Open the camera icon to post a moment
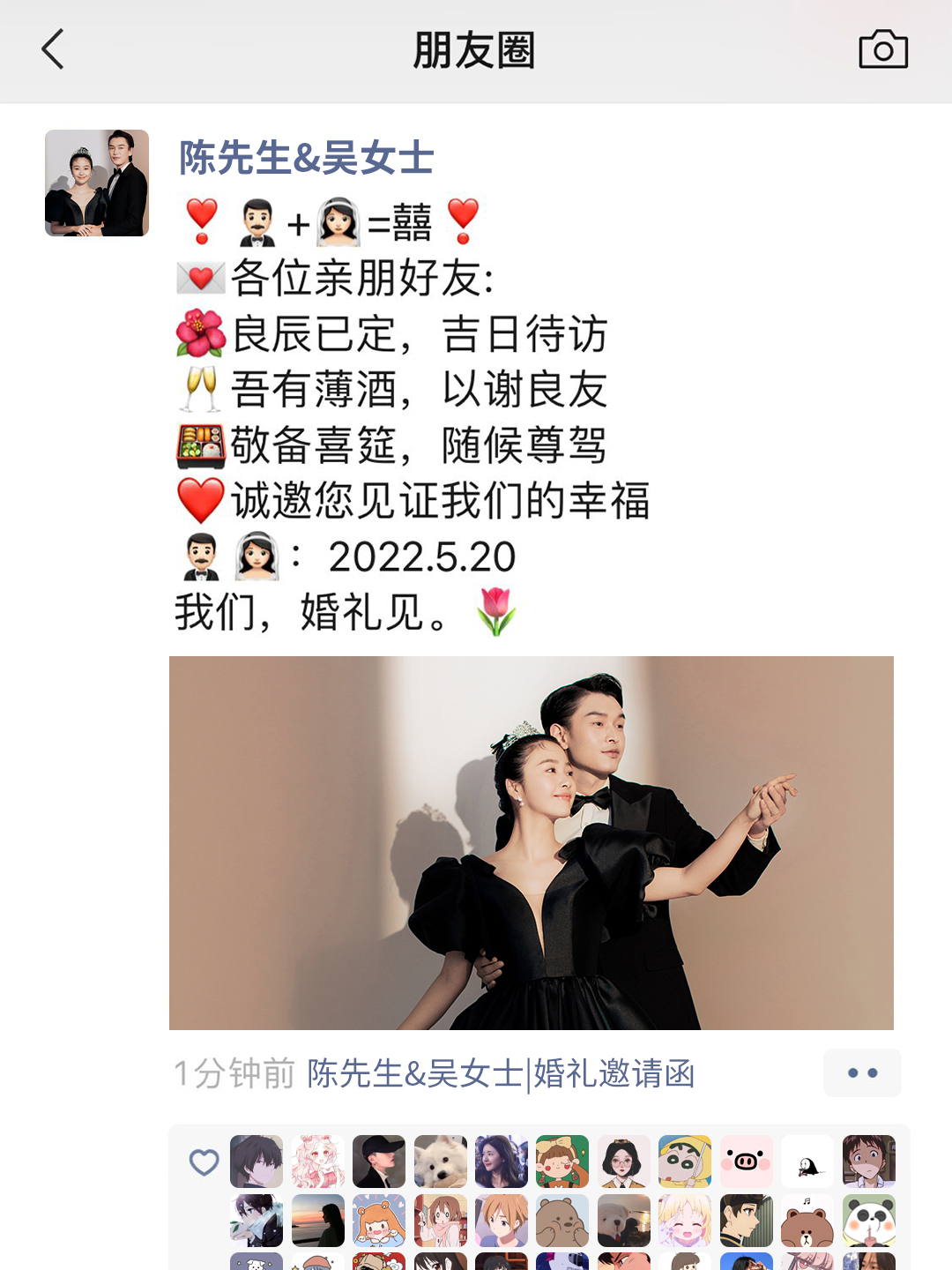952x1270 pixels. (883, 49)
